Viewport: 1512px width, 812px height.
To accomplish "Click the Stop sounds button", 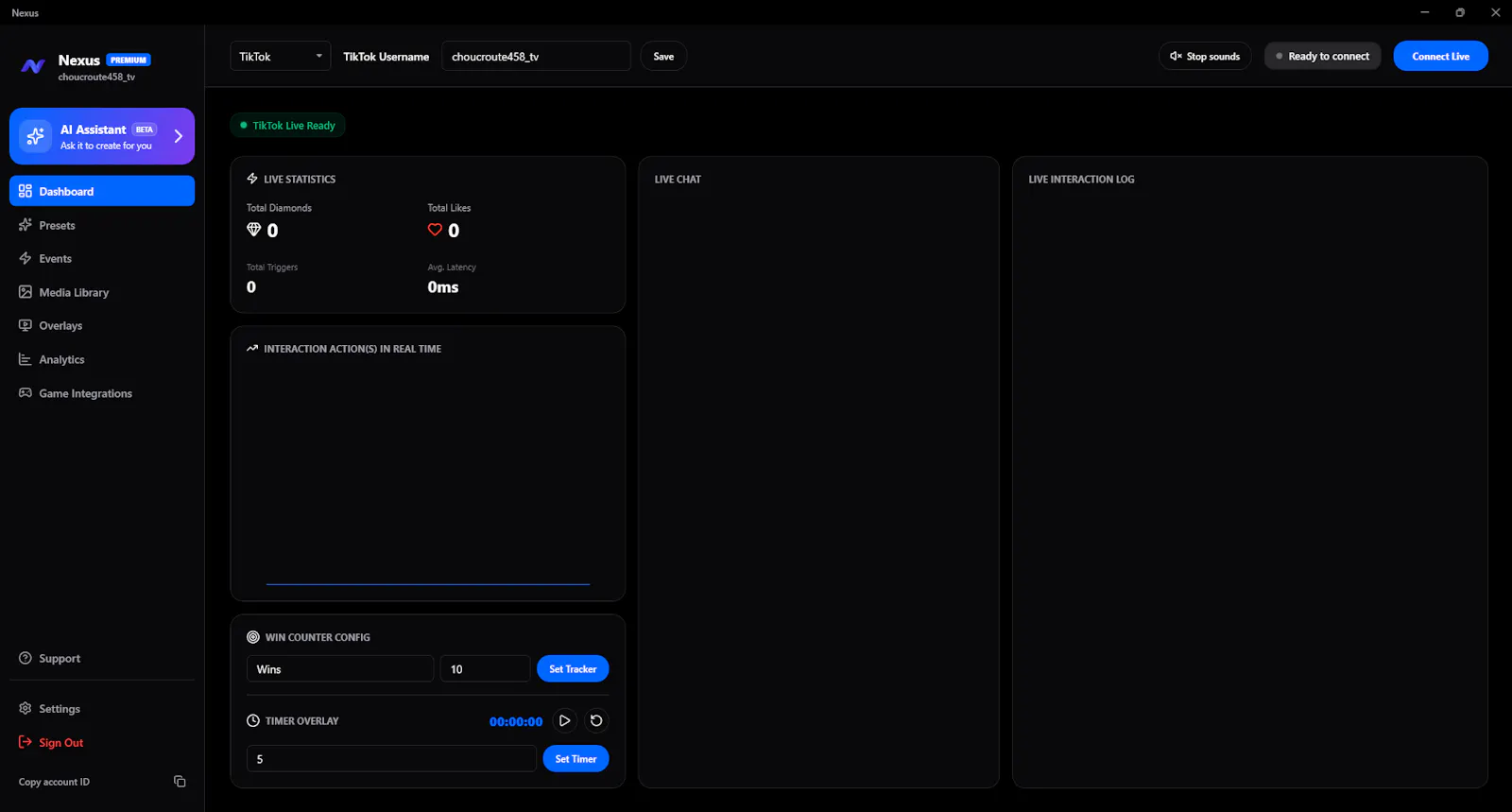I will [1205, 57].
